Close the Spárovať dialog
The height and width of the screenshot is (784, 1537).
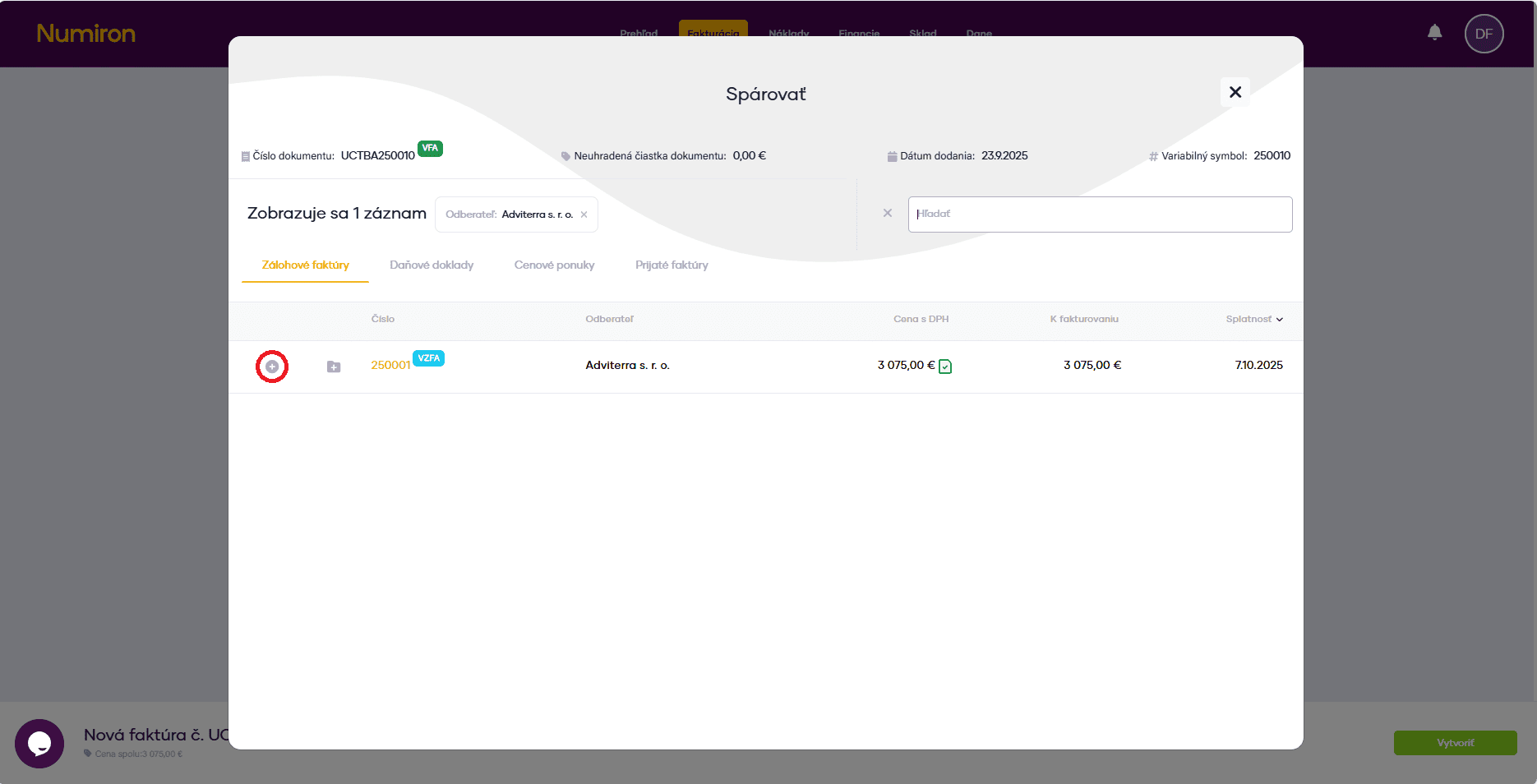click(1235, 92)
